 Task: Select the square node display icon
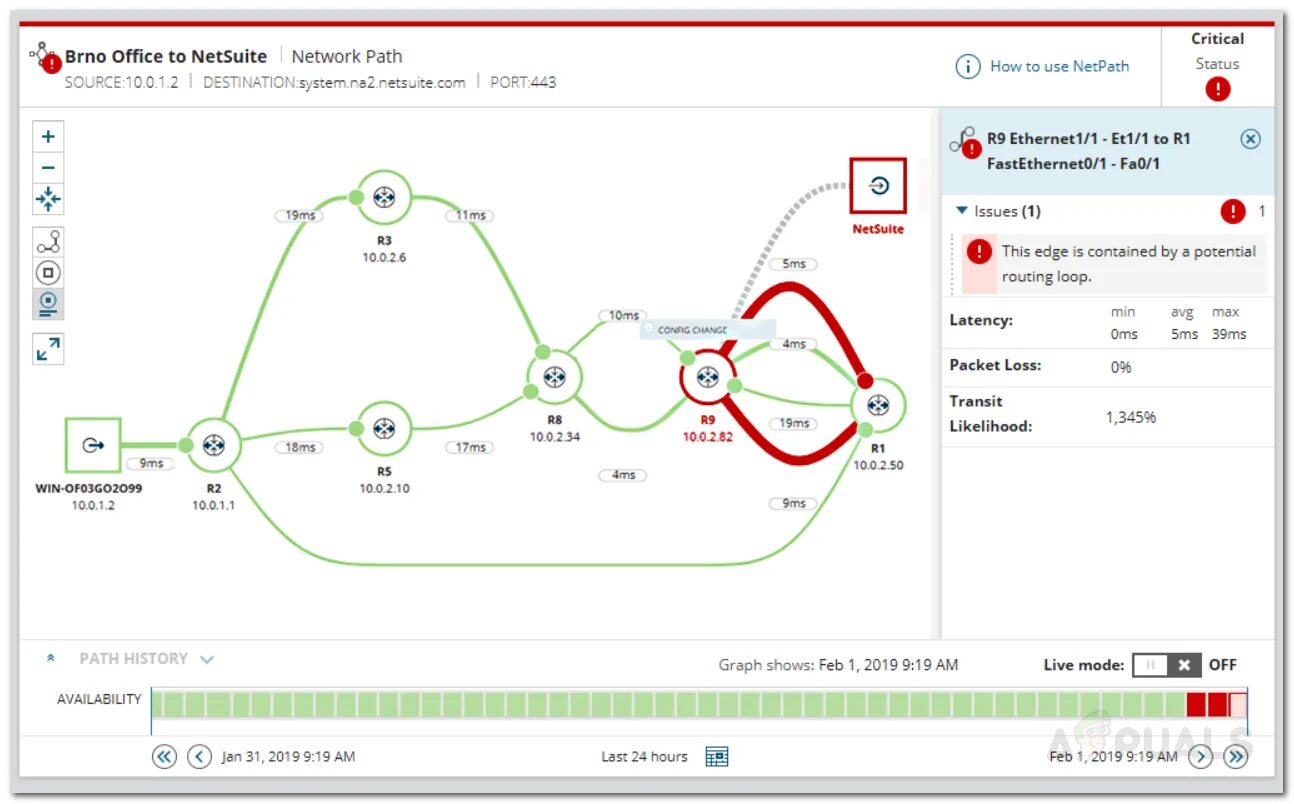tap(48, 273)
